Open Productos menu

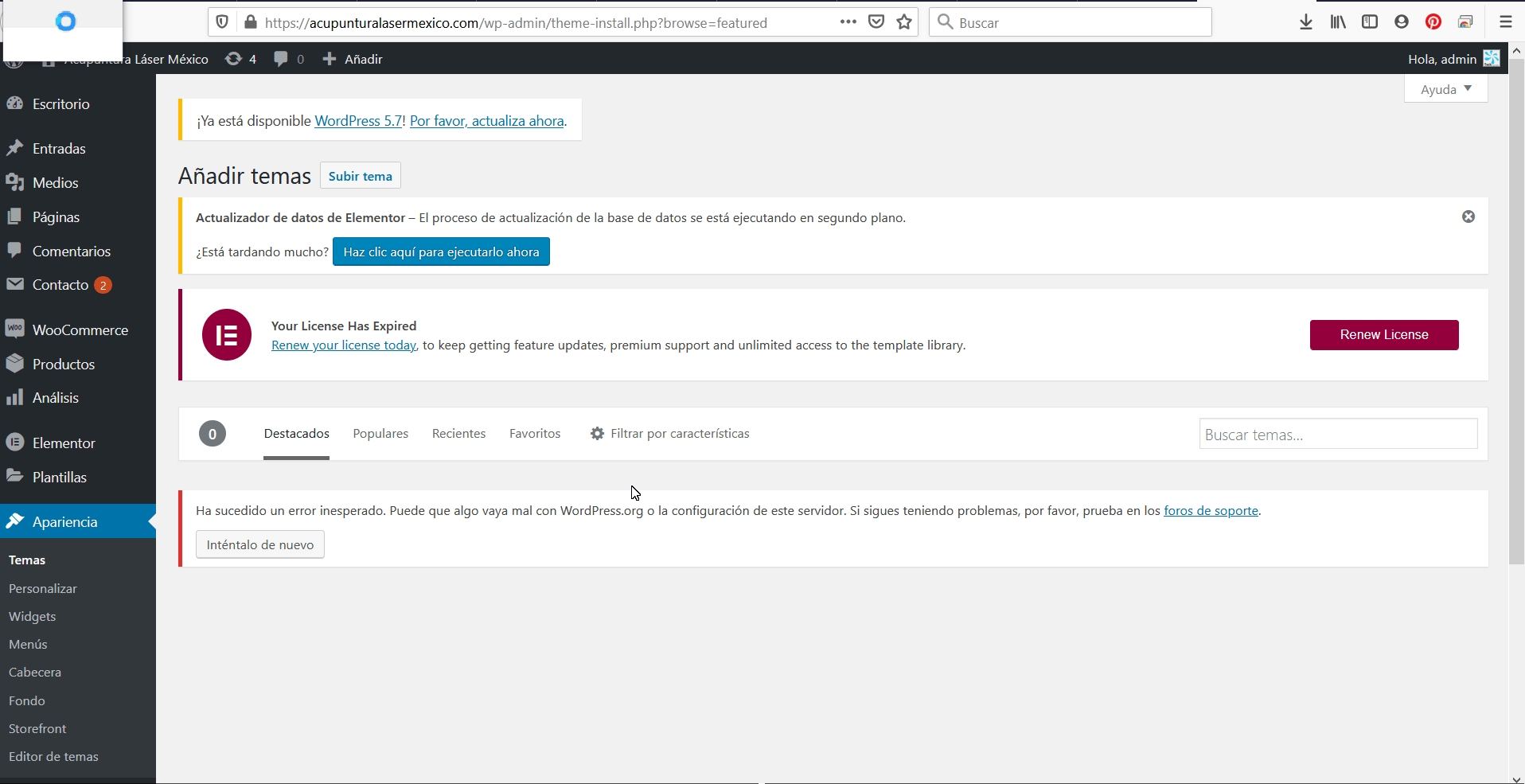78,365
